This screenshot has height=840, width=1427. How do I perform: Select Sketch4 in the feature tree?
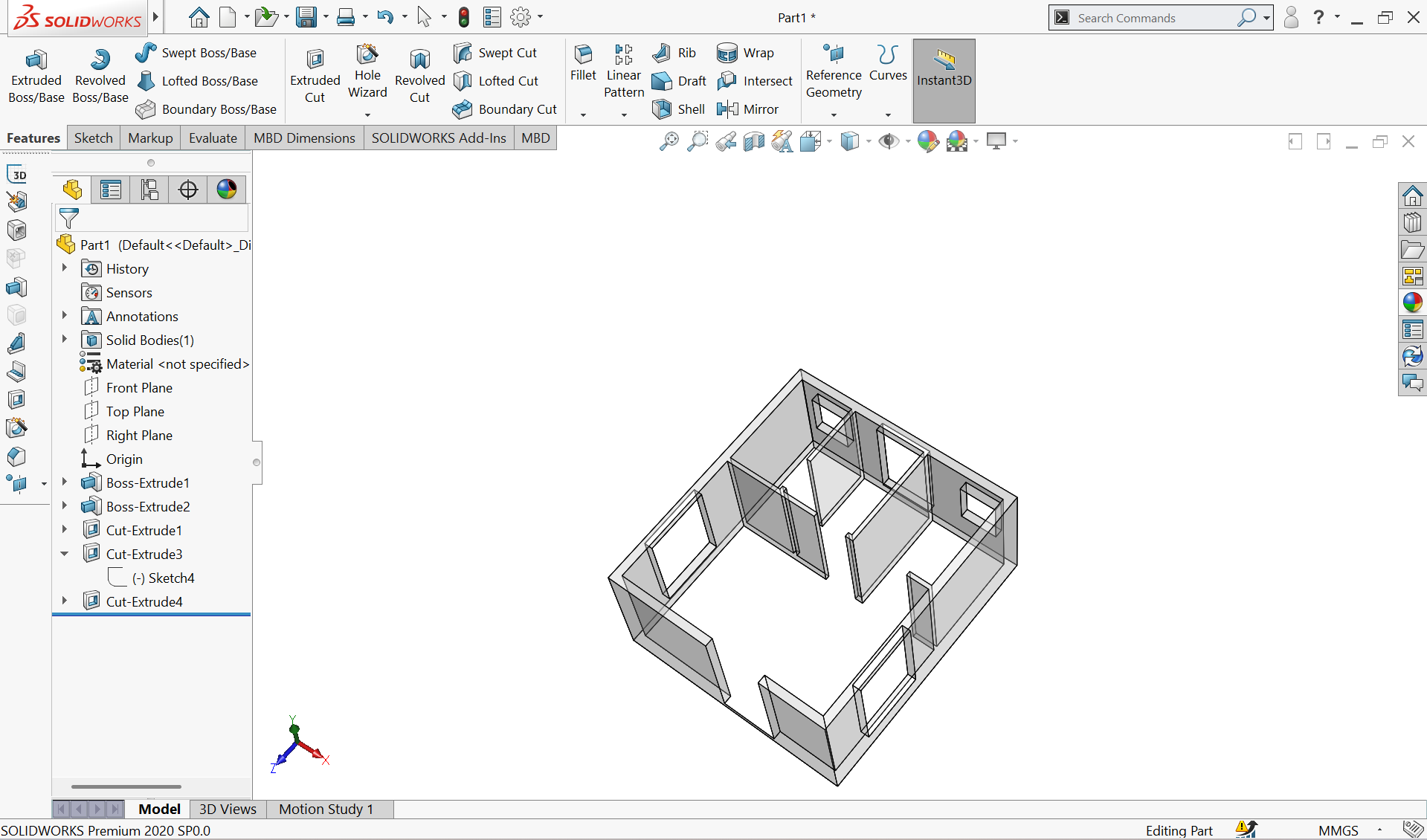coord(171,578)
